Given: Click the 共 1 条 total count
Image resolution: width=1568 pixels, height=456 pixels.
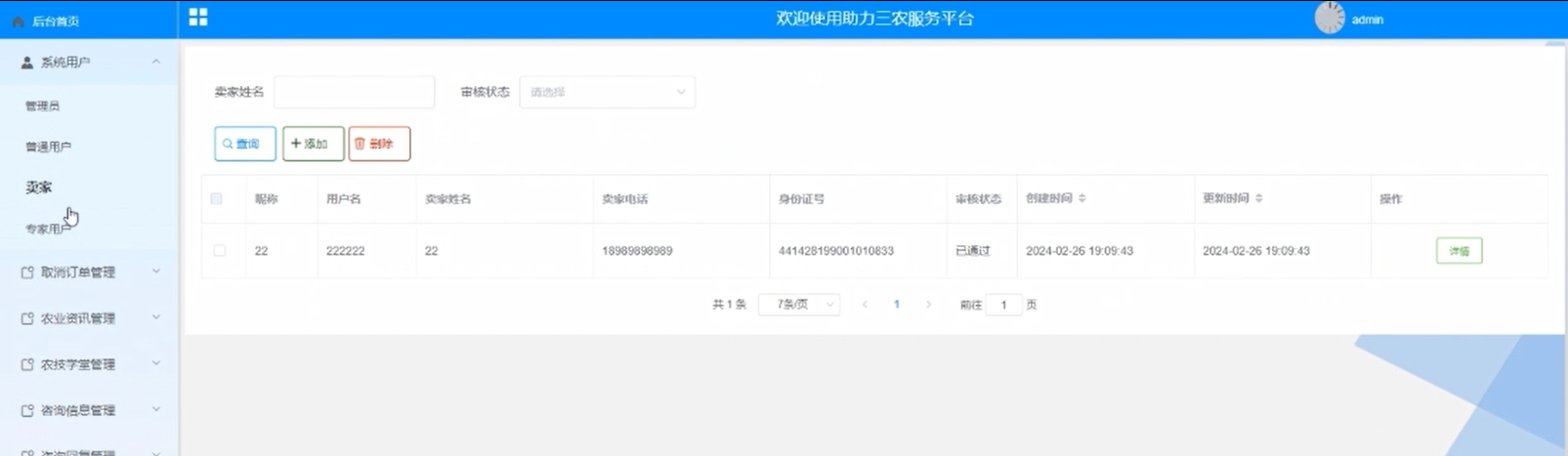Looking at the screenshot, I should (x=729, y=305).
